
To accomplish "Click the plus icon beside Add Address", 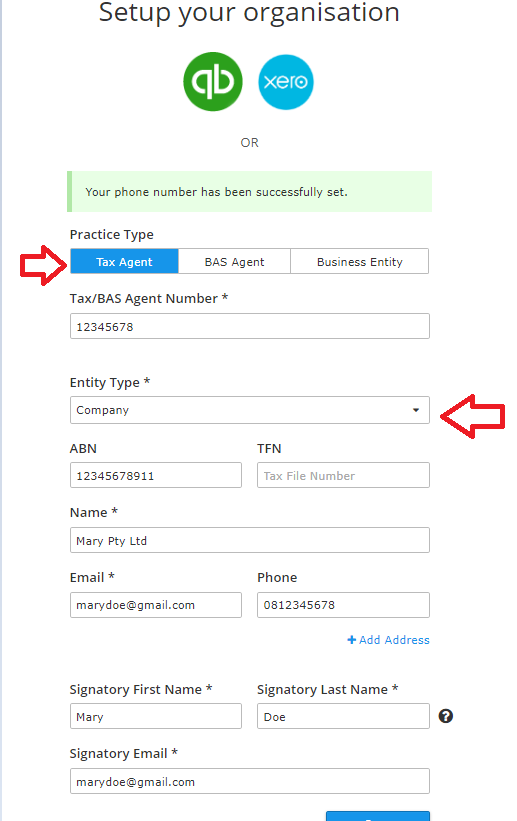I will point(351,640).
